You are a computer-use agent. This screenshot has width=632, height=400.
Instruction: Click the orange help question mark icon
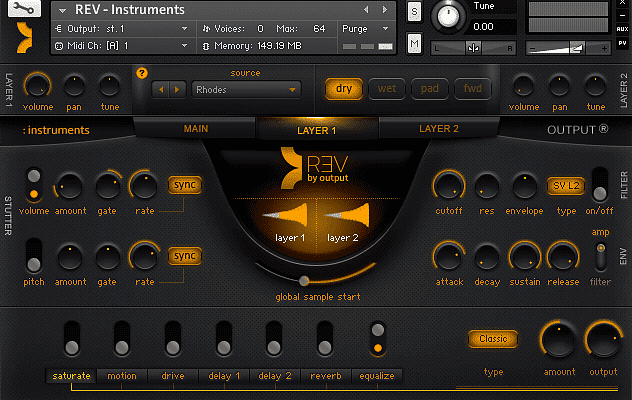pos(141,73)
